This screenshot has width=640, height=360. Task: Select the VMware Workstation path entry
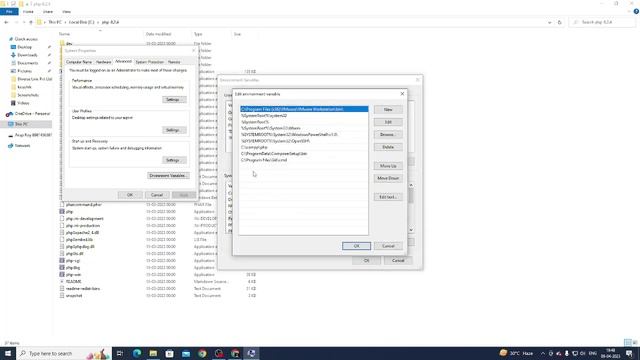(304, 109)
